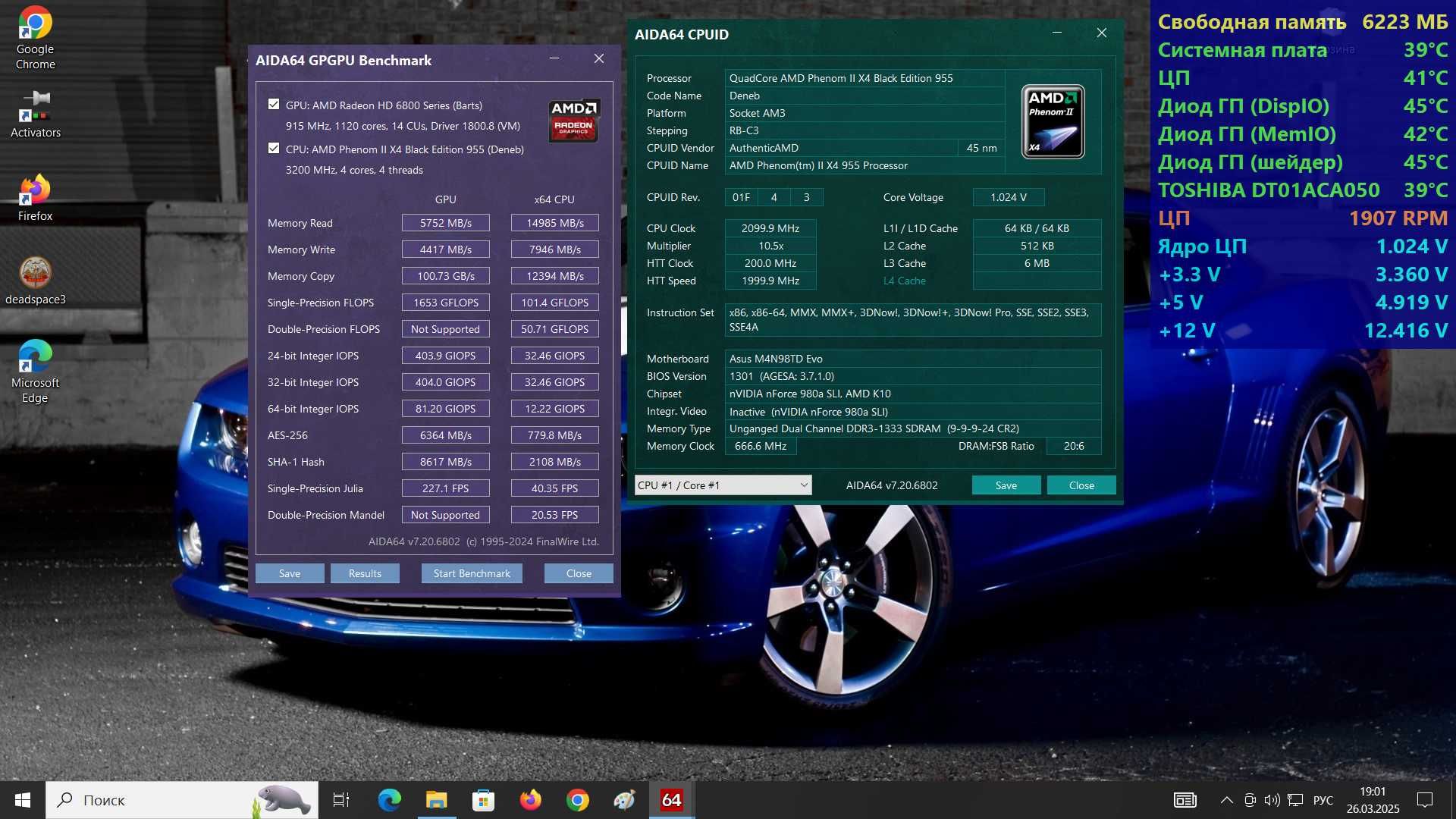The image size is (1456, 819).
Task: Click GPU Single-Precision FLOPS 1653 GFLOPS
Action: pyautogui.click(x=446, y=303)
